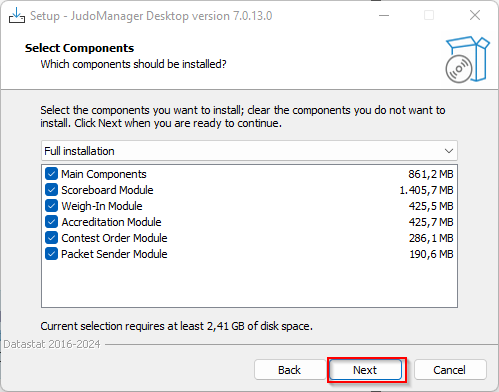Click the 1.405,7 MB size value
The image size is (499, 392).
point(426,190)
